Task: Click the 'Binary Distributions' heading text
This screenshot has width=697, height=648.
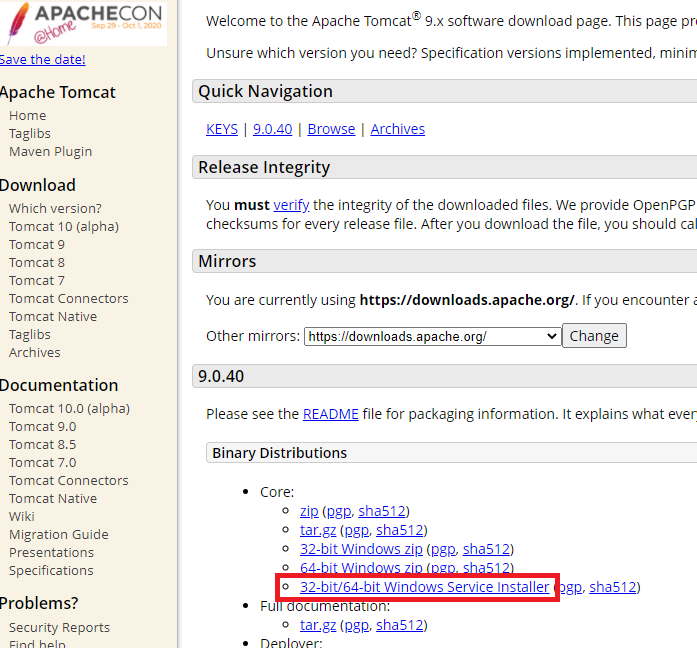Action: click(280, 453)
